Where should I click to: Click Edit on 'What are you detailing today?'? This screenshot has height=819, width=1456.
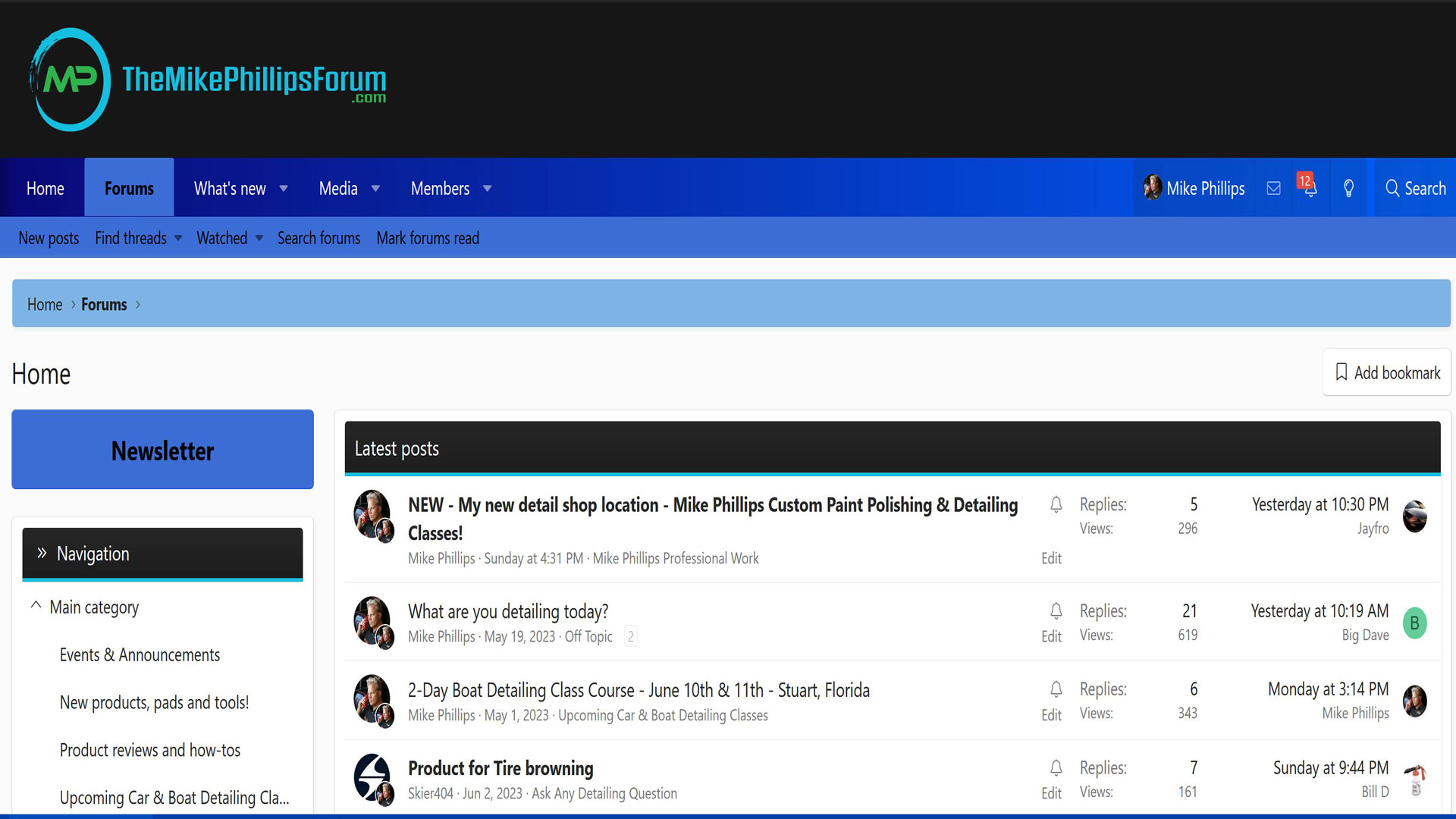coord(1051,636)
